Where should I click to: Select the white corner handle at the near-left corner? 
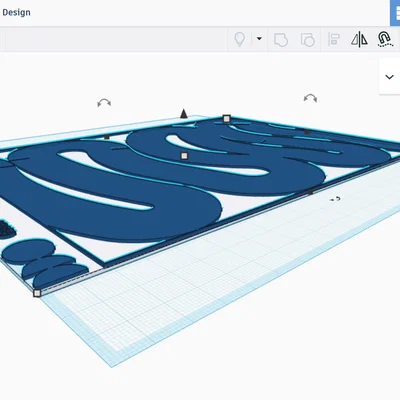click(x=37, y=293)
